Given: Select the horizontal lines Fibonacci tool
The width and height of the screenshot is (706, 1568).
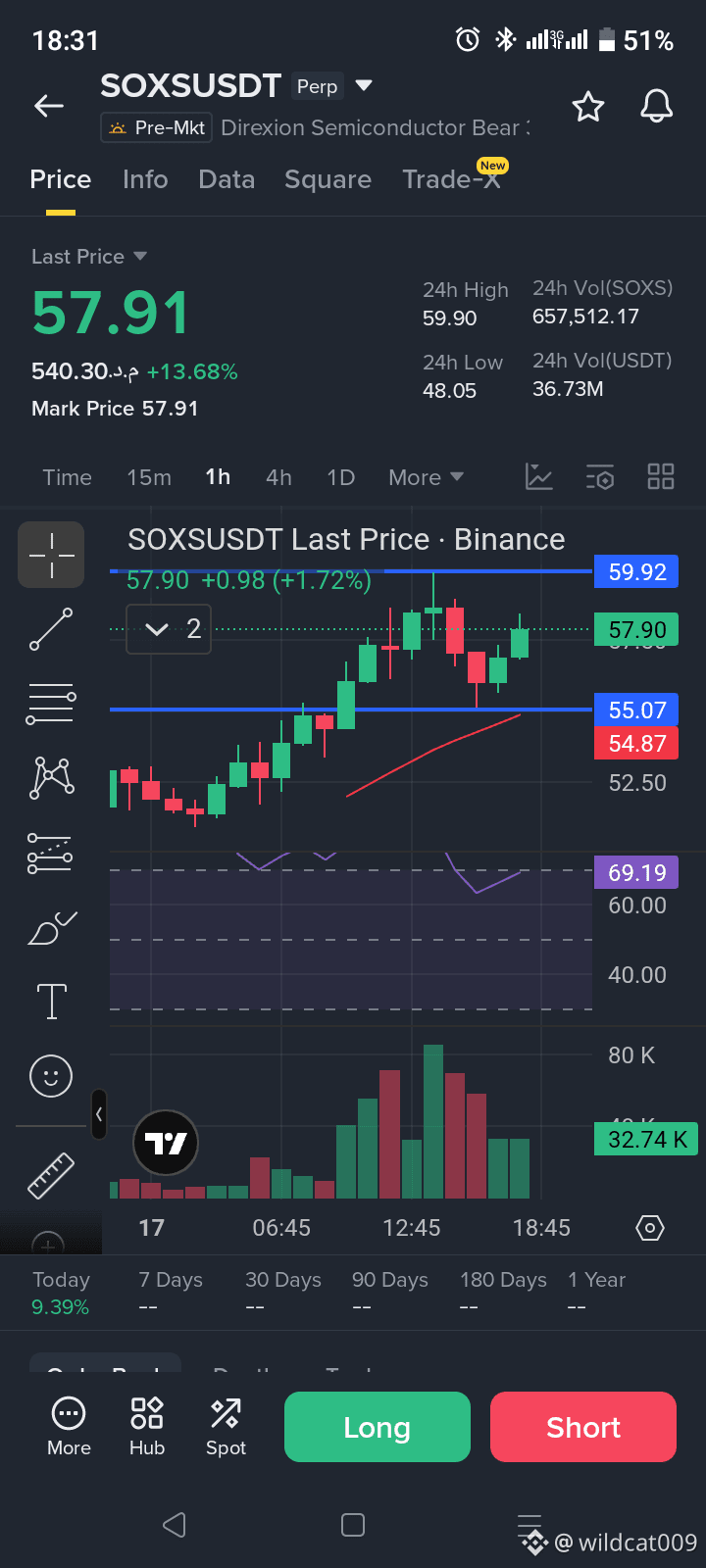Looking at the screenshot, I should pyautogui.click(x=51, y=704).
